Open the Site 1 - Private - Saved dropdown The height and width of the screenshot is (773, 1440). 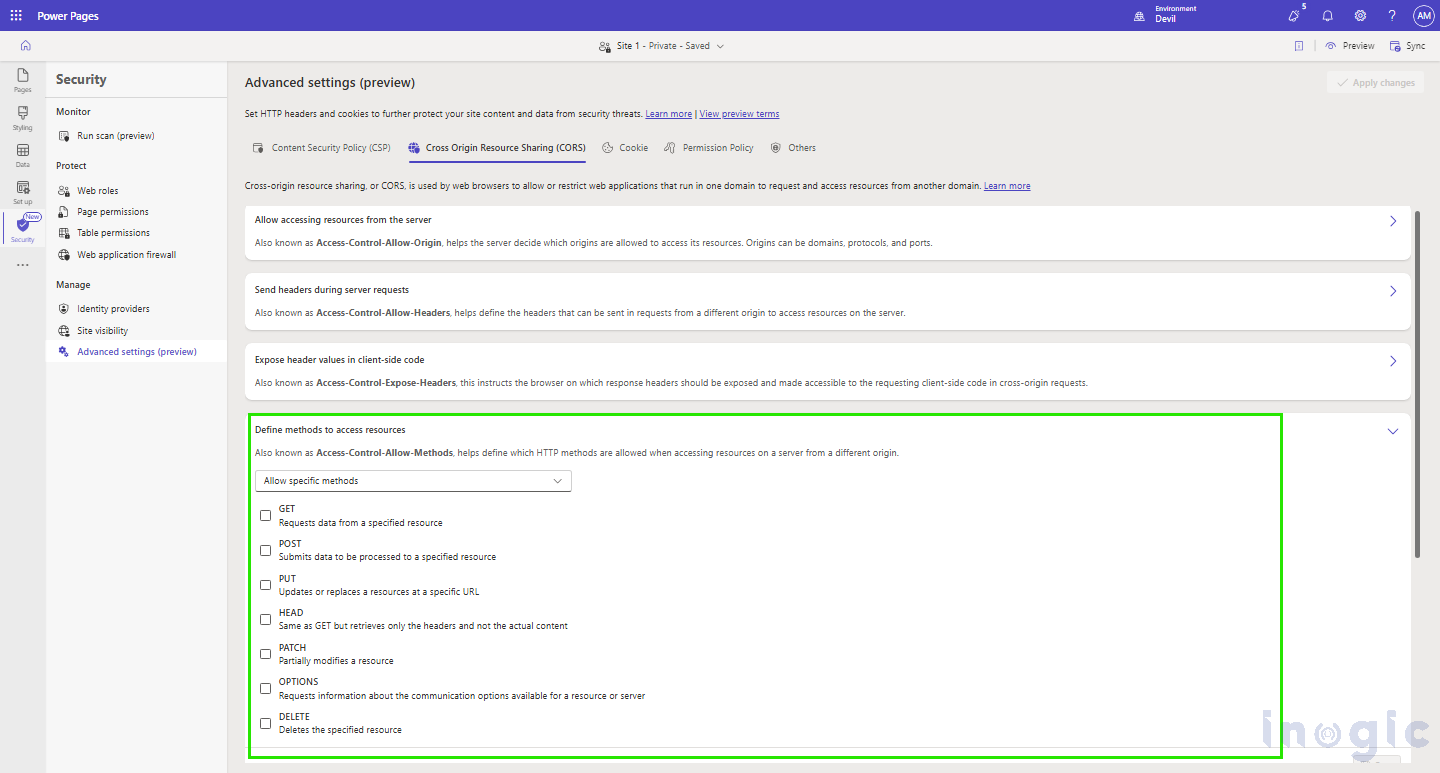click(661, 46)
